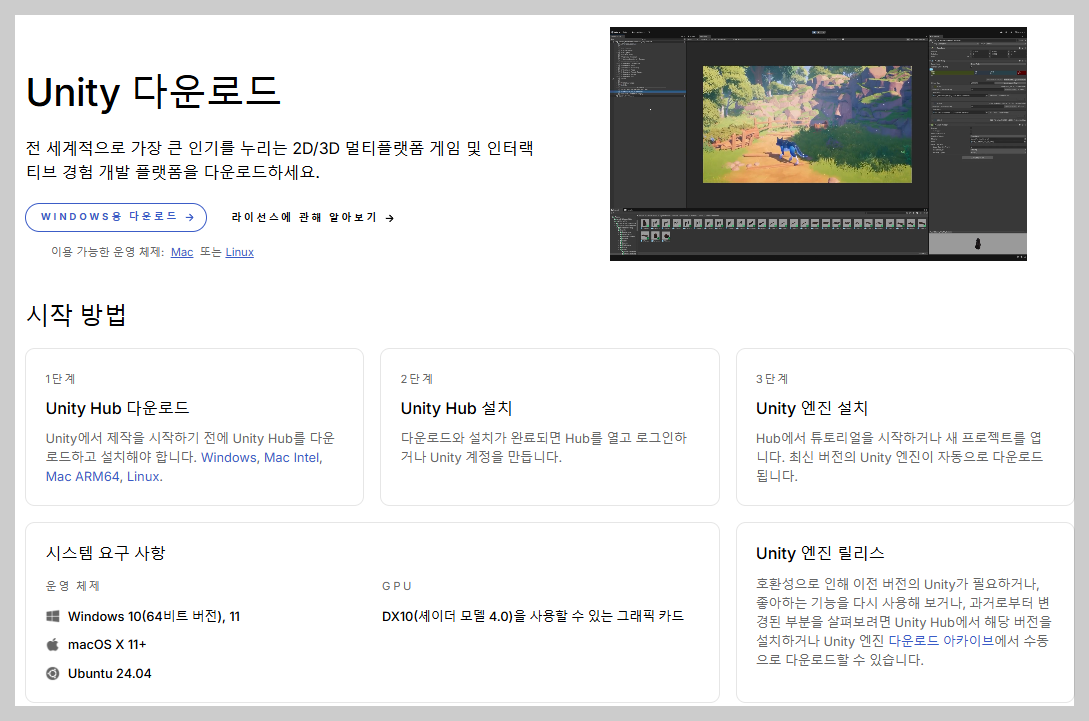Open the Linux link under available OS

[x=240, y=252]
